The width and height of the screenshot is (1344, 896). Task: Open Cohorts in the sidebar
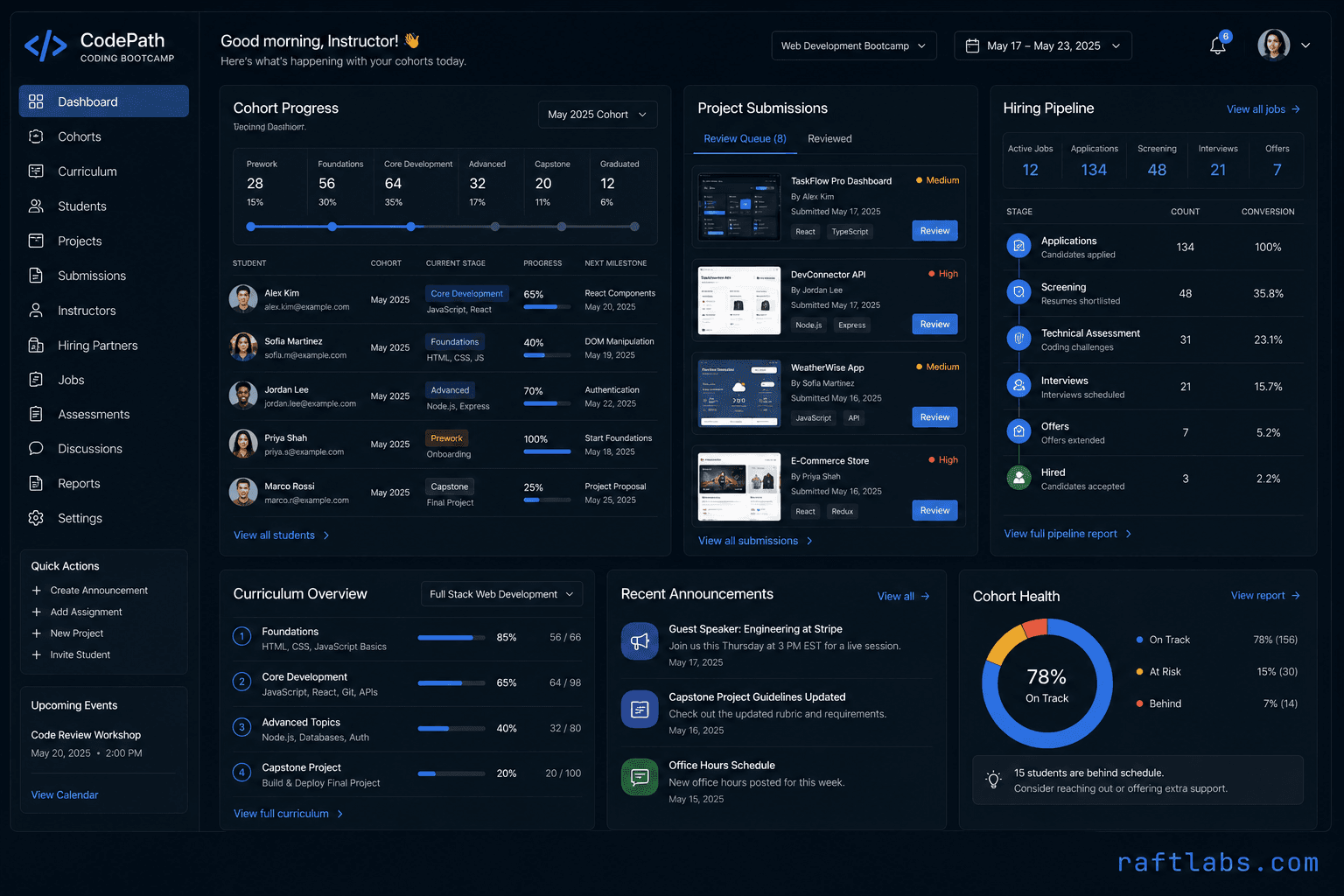[x=104, y=136]
